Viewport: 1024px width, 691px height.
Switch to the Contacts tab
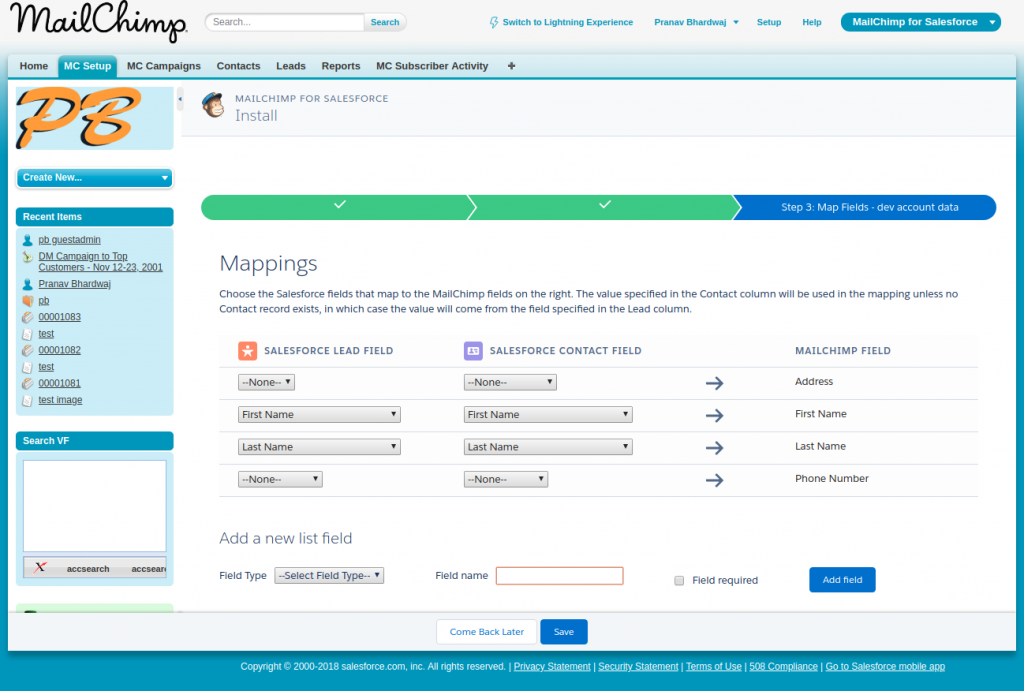pos(238,66)
